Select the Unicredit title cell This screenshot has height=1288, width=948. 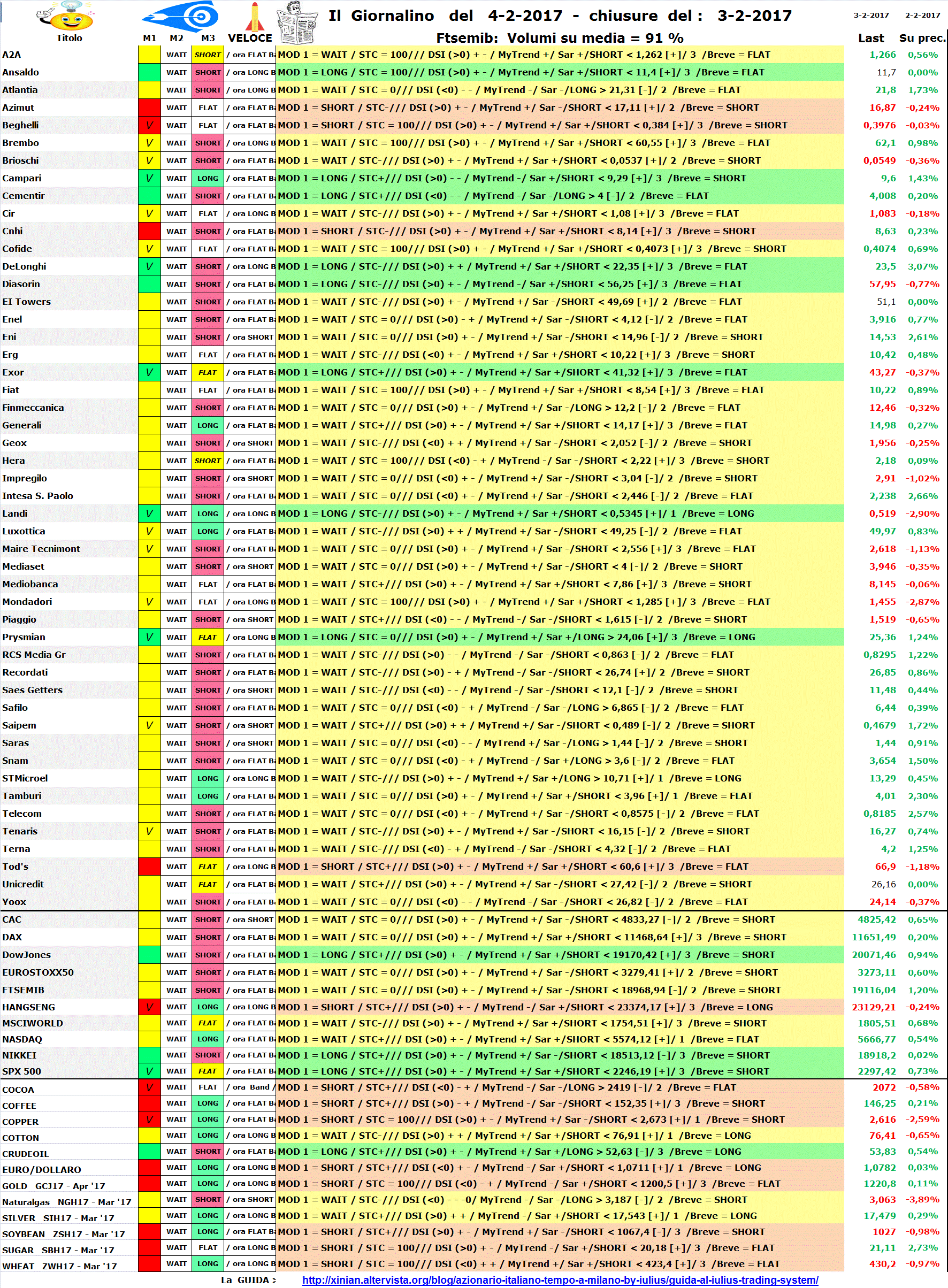(x=69, y=884)
